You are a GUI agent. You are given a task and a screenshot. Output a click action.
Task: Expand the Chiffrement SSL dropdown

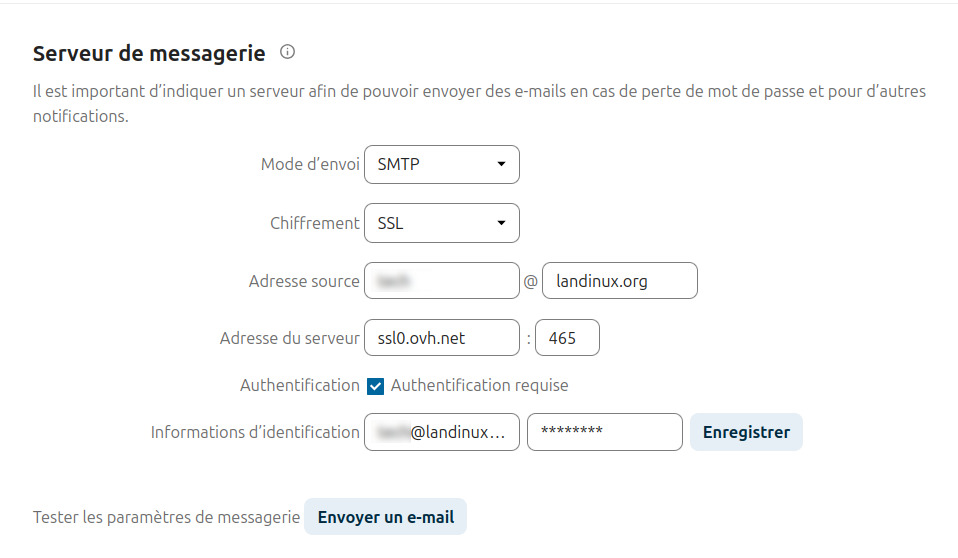point(442,223)
